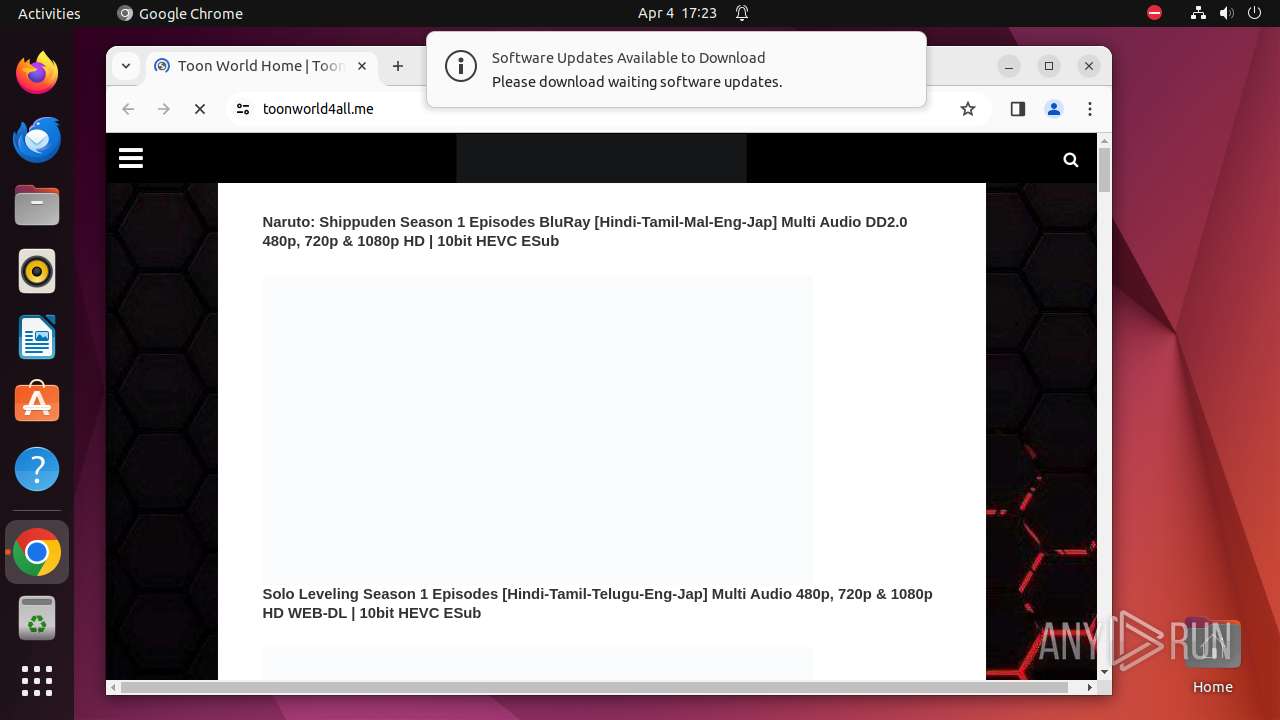The width and height of the screenshot is (1280, 720).
Task: Launch Thunderbird Mail from the dock
Action: 37,139
